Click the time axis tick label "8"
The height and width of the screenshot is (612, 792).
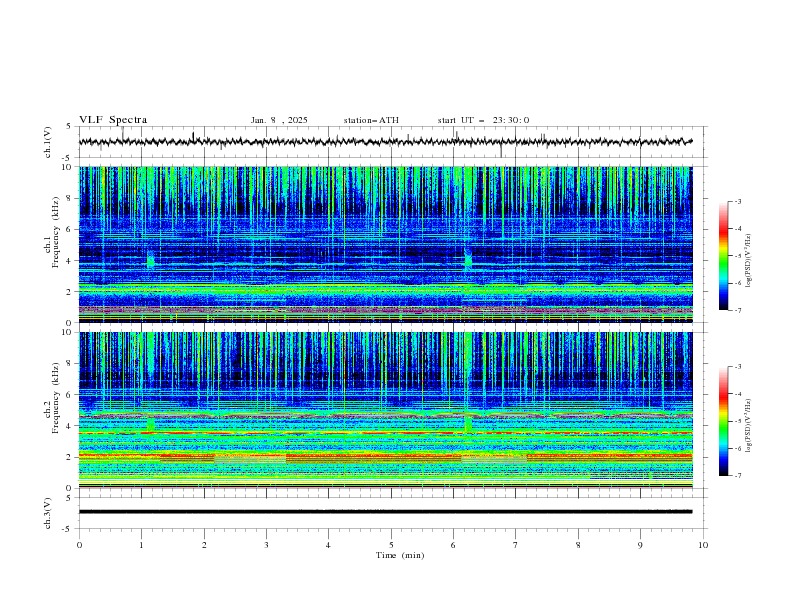pyautogui.click(x=578, y=545)
